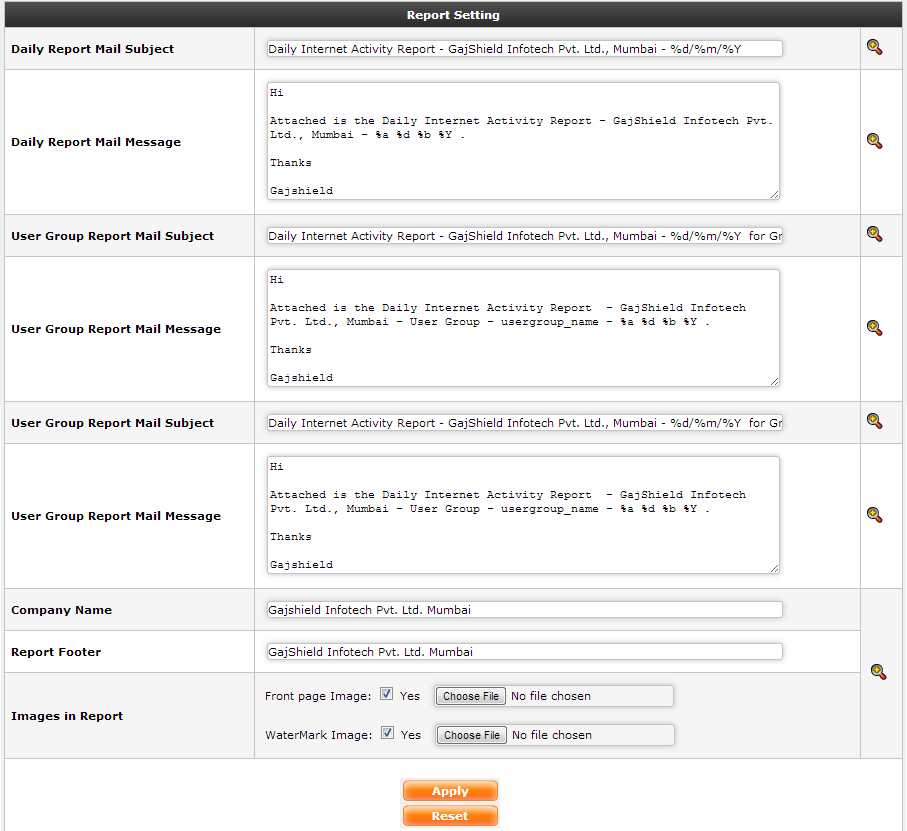907x831 pixels.
Task: Click magnifier icon beside Report Footer row
Action: pyautogui.click(x=877, y=672)
